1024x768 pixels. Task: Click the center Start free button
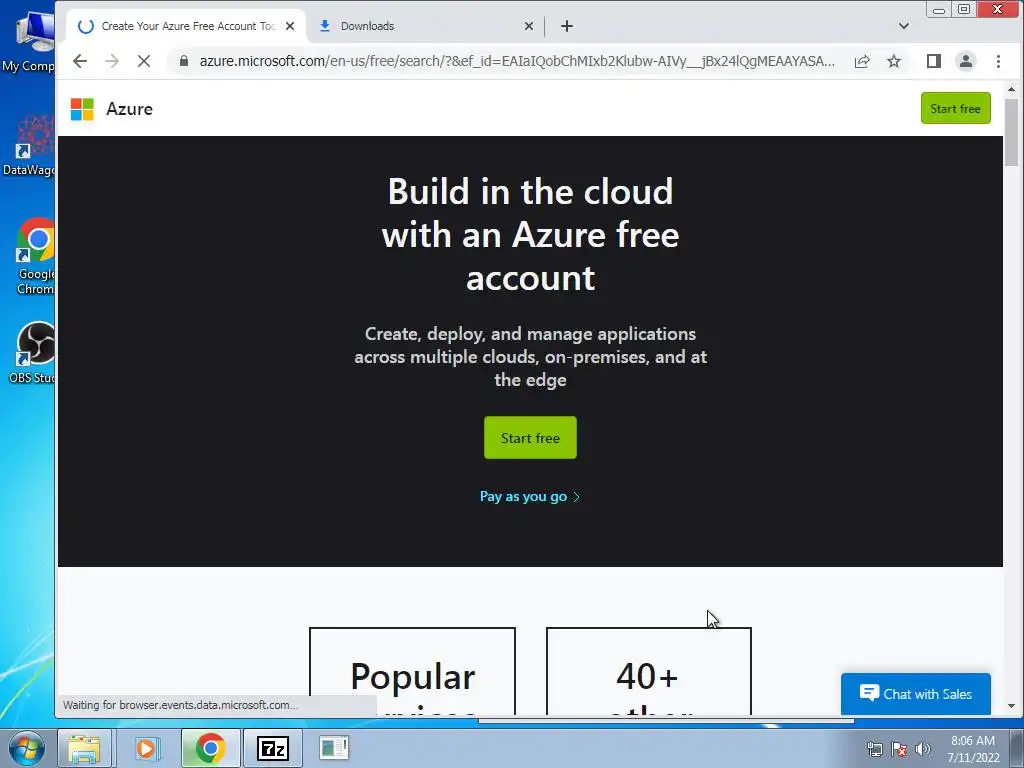(x=530, y=438)
